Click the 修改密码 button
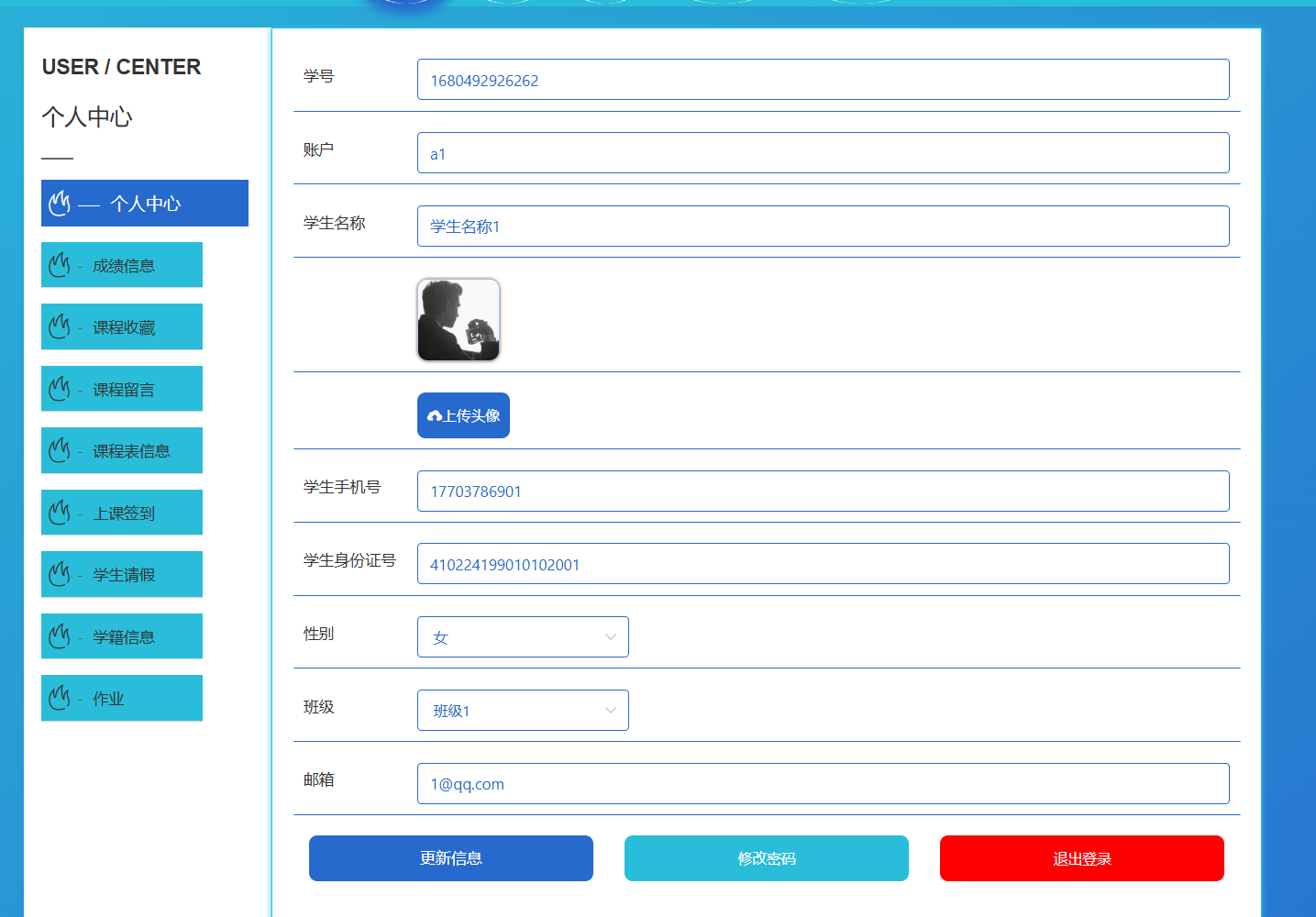Viewport: 1316px width, 917px height. coord(767,858)
